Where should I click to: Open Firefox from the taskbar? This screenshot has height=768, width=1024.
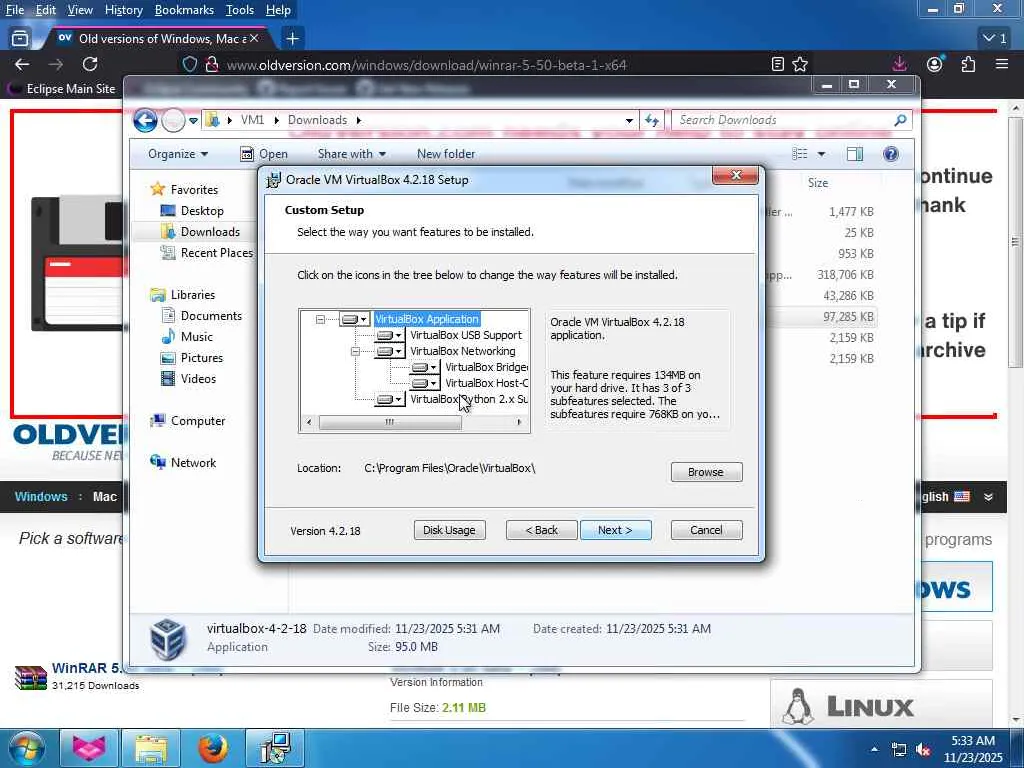[212, 748]
